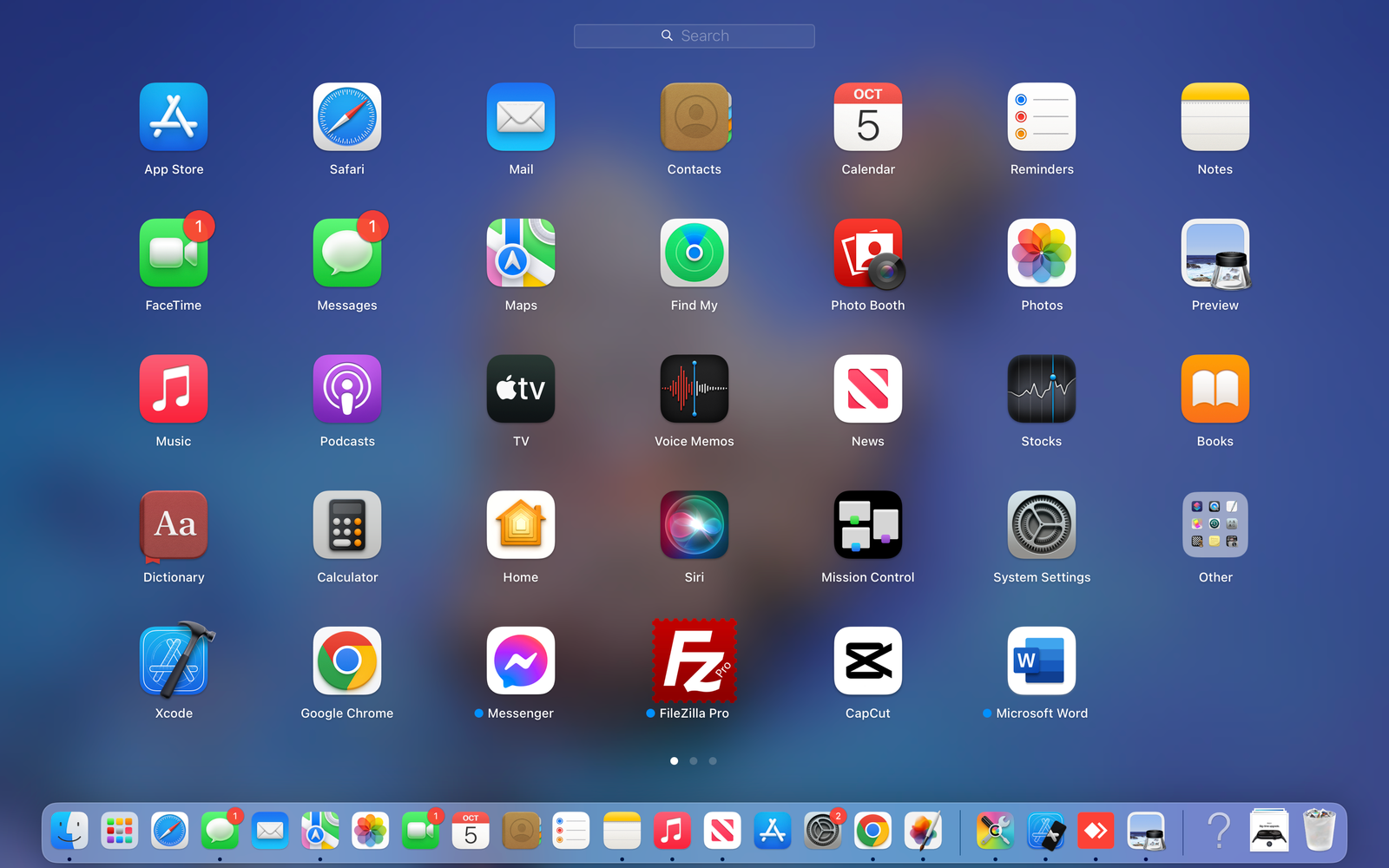Open FileZilla Pro

click(x=694, y=661)
